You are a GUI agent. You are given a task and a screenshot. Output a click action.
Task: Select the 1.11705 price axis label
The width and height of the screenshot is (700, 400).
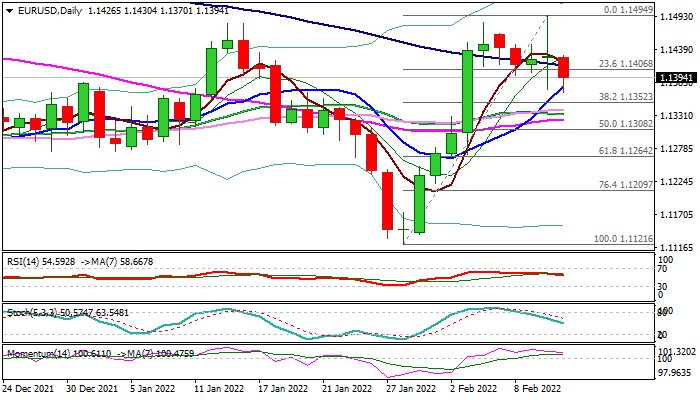pyautogui.click(x=676, y=214)
